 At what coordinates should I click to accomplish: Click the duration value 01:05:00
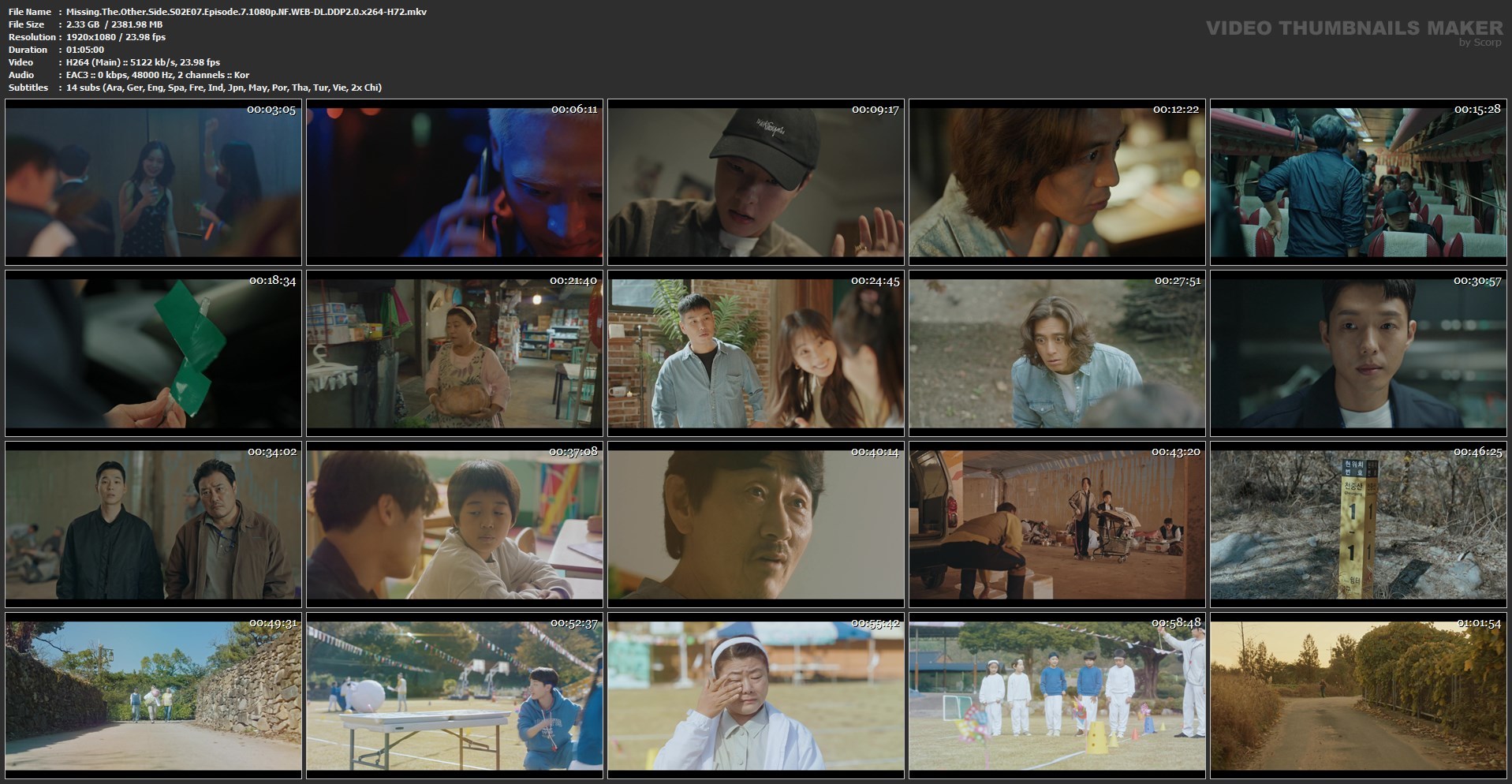[85, 50]
